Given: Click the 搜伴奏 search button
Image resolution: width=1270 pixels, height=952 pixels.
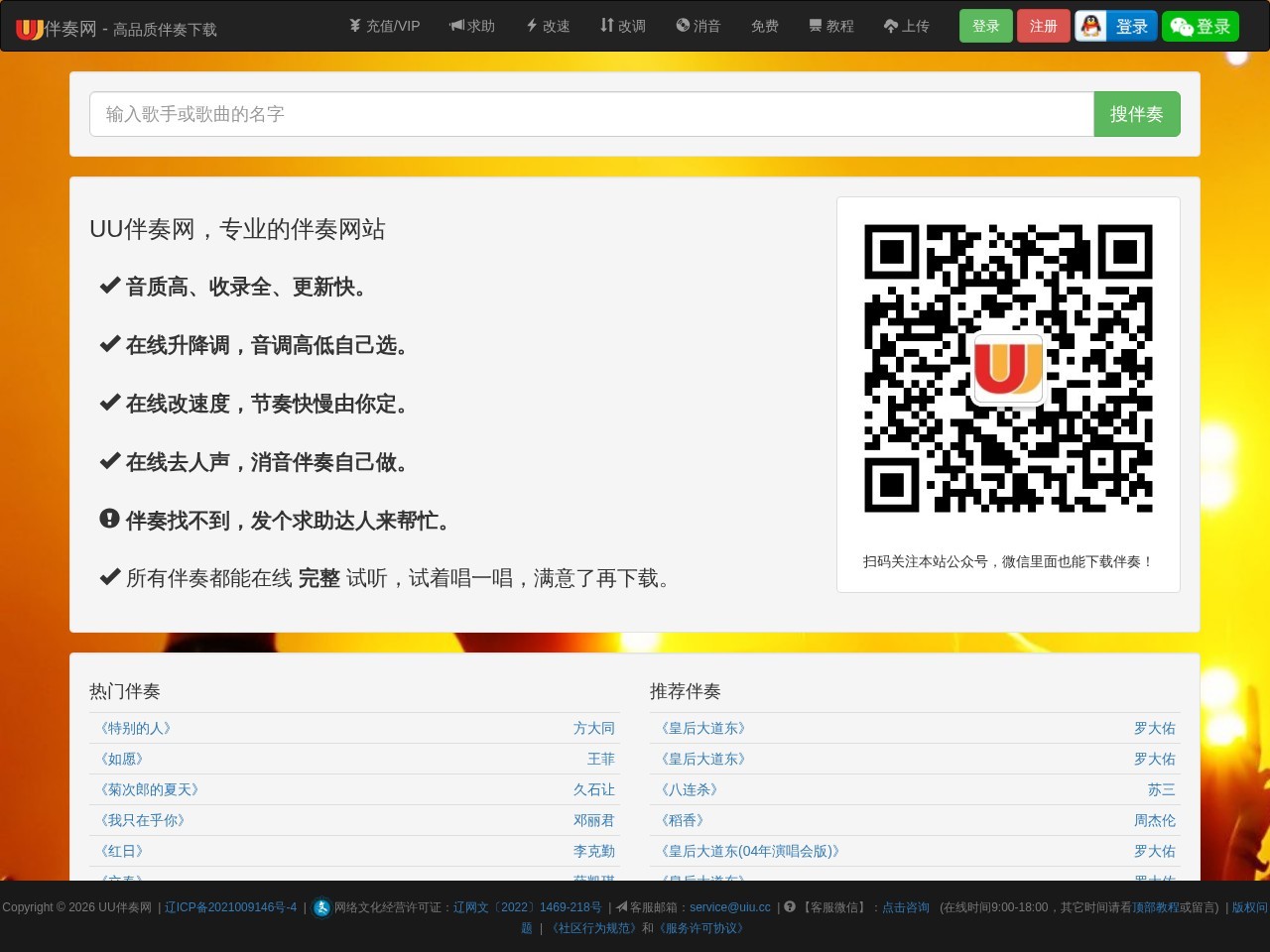Looking at the screenshot, I should tap(1137, 114).
